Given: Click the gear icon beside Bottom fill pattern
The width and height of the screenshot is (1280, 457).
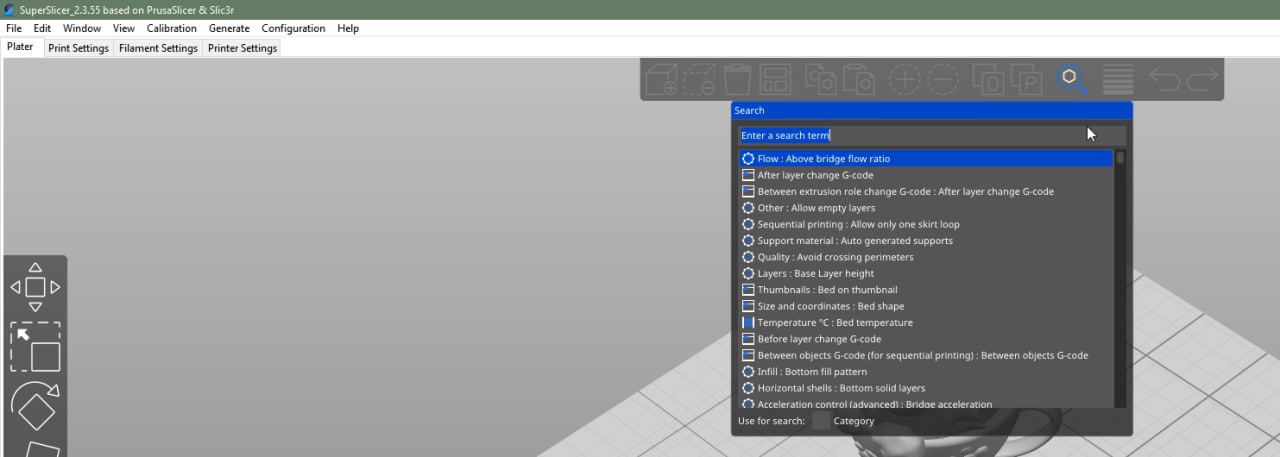Looking at the screenshot, I should click(748, 372).
